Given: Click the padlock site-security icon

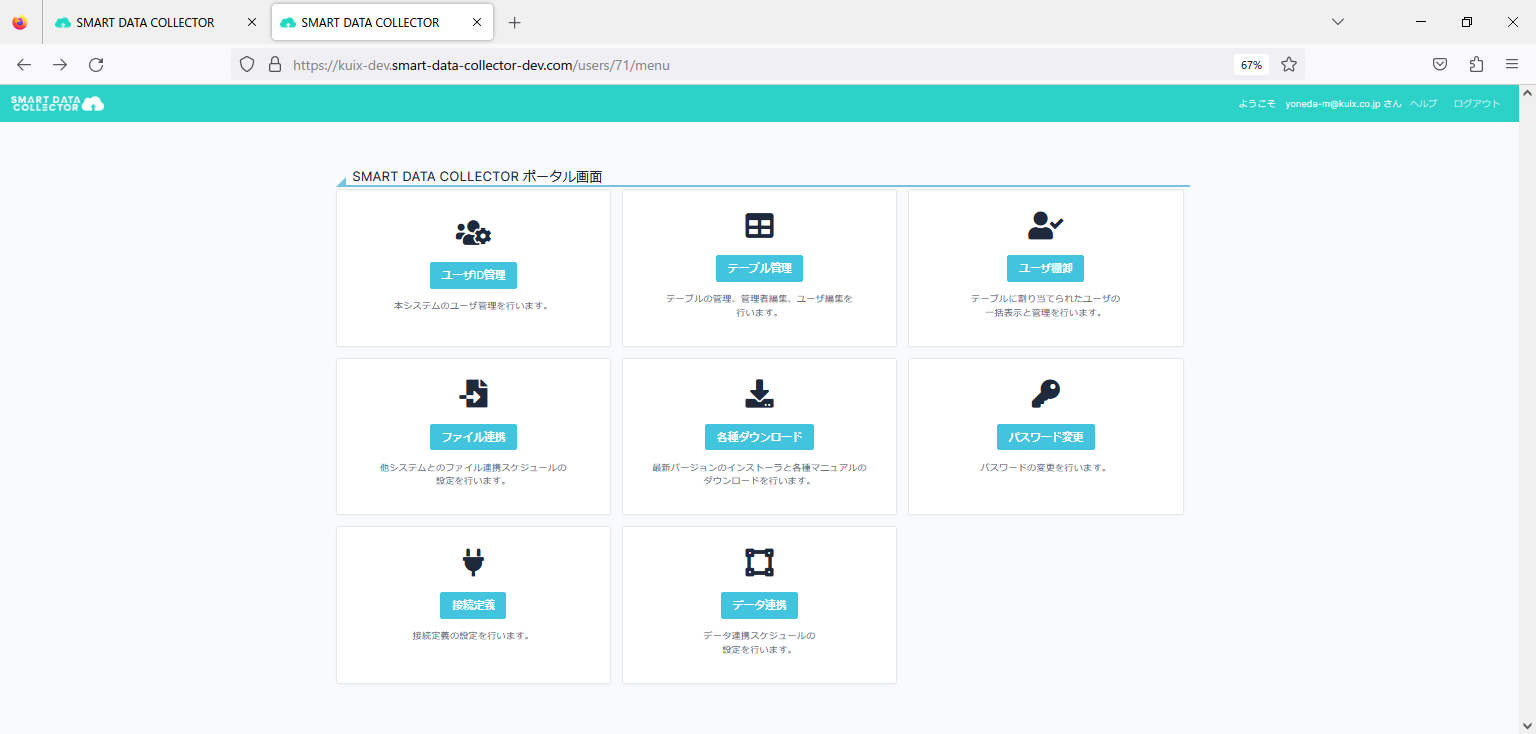Looking at the screenshot, I should pos(275,65).
